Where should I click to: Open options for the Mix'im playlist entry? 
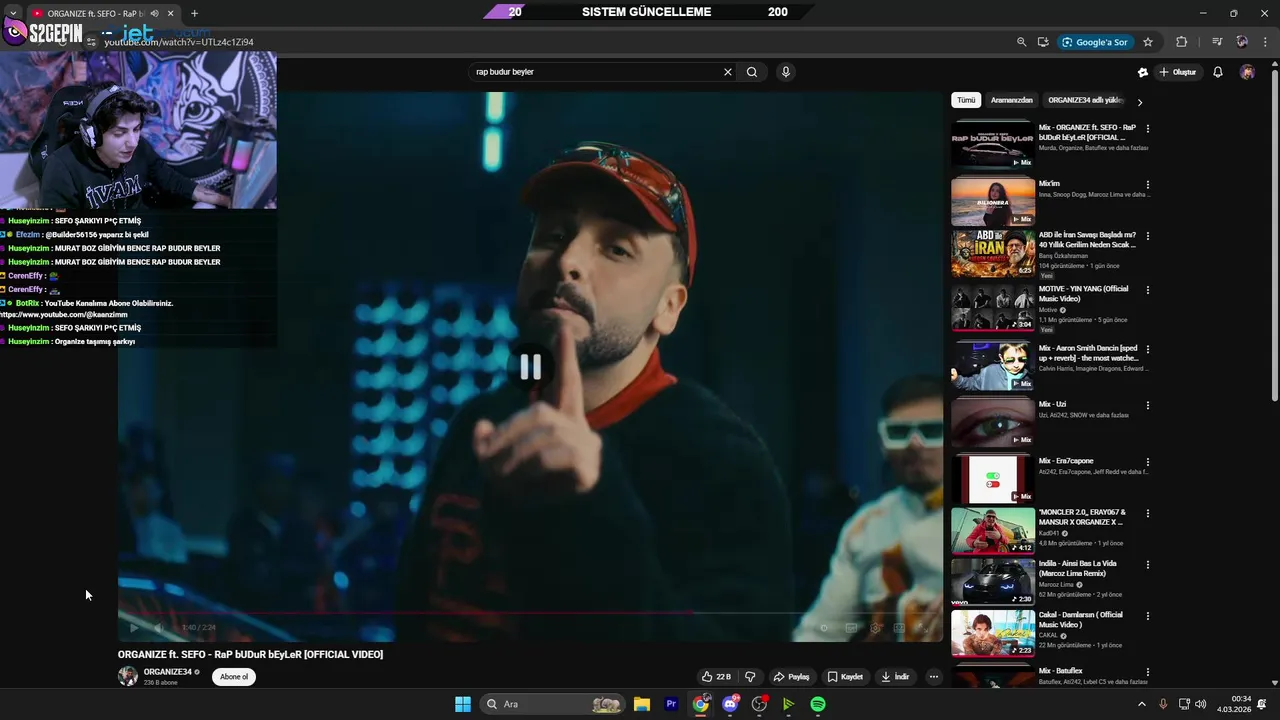tap(1148, 185)
